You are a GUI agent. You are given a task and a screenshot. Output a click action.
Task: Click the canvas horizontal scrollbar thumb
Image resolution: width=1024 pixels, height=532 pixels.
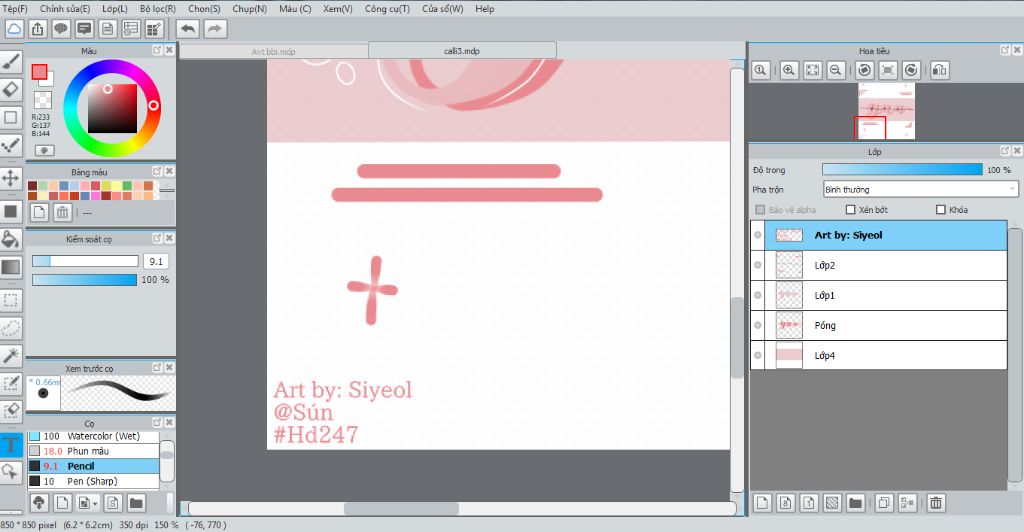pos(401,509)
